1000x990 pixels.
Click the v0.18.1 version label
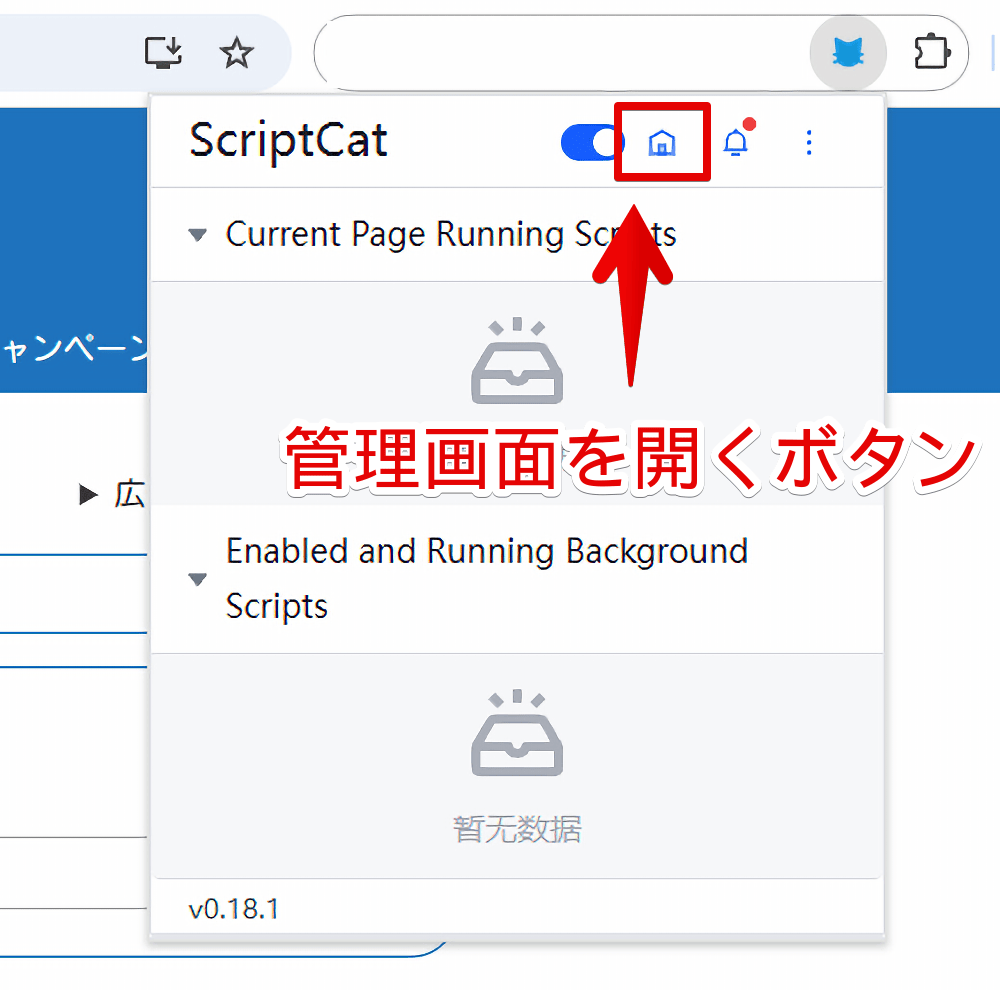[234, 909]
